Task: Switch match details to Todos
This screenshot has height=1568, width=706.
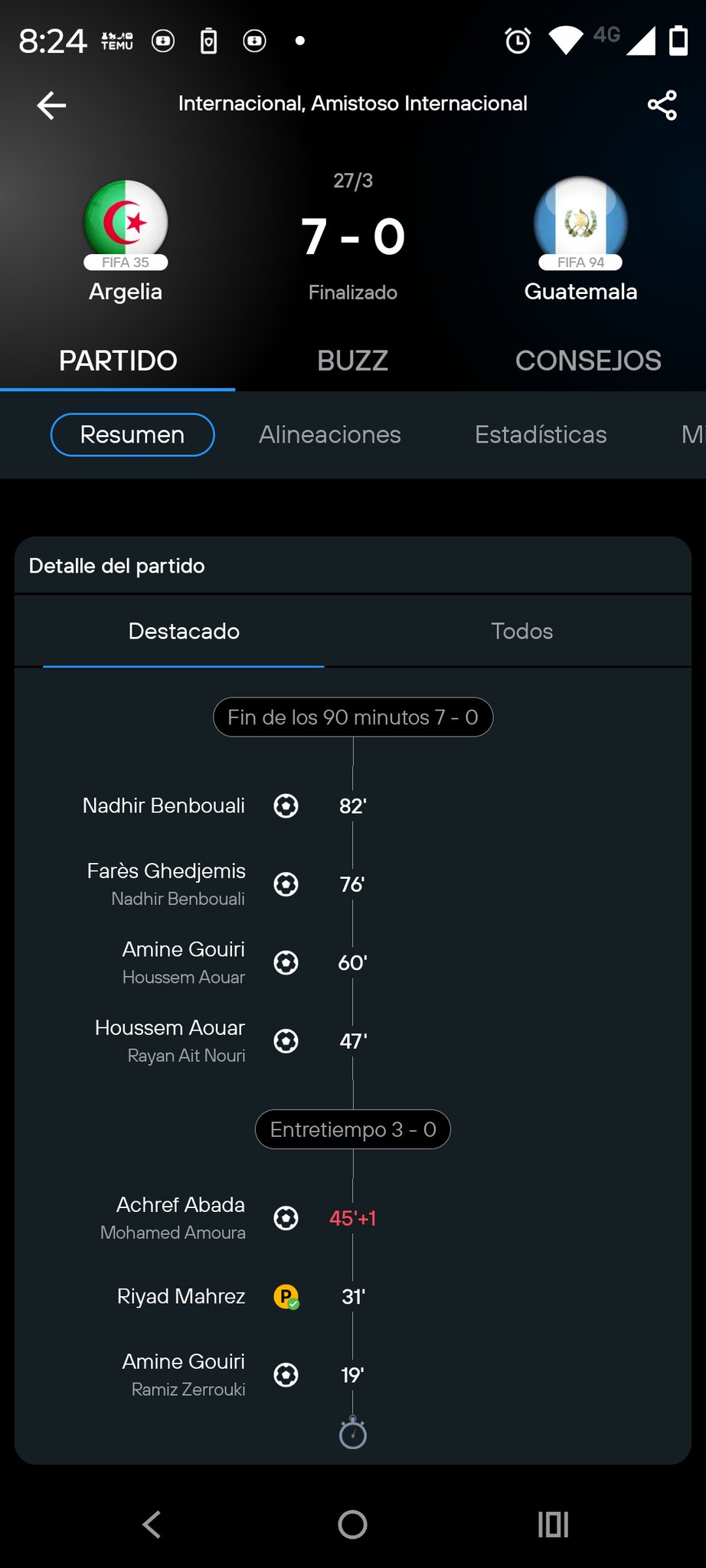Action: click(x=521, y=631)
